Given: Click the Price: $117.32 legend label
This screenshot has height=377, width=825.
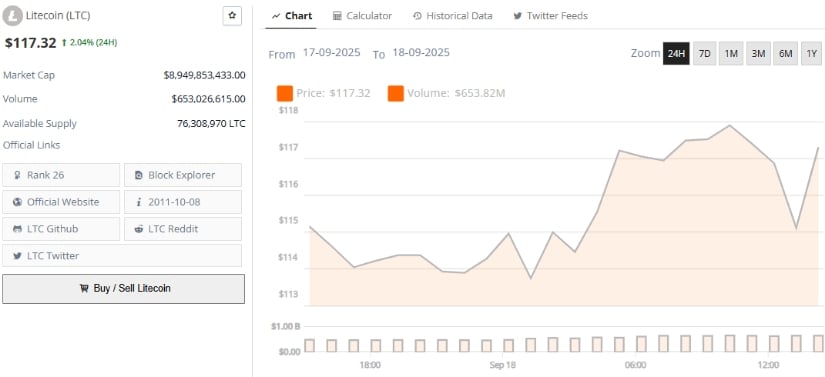Looking at the screenshot, I should [333, 94].
